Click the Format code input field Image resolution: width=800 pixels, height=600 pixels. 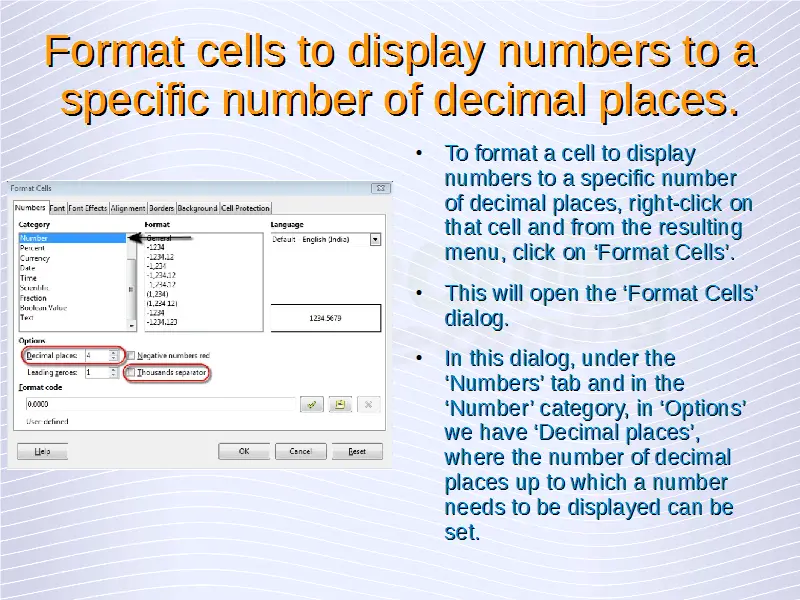pyautogui.click(x=160, y=404)
